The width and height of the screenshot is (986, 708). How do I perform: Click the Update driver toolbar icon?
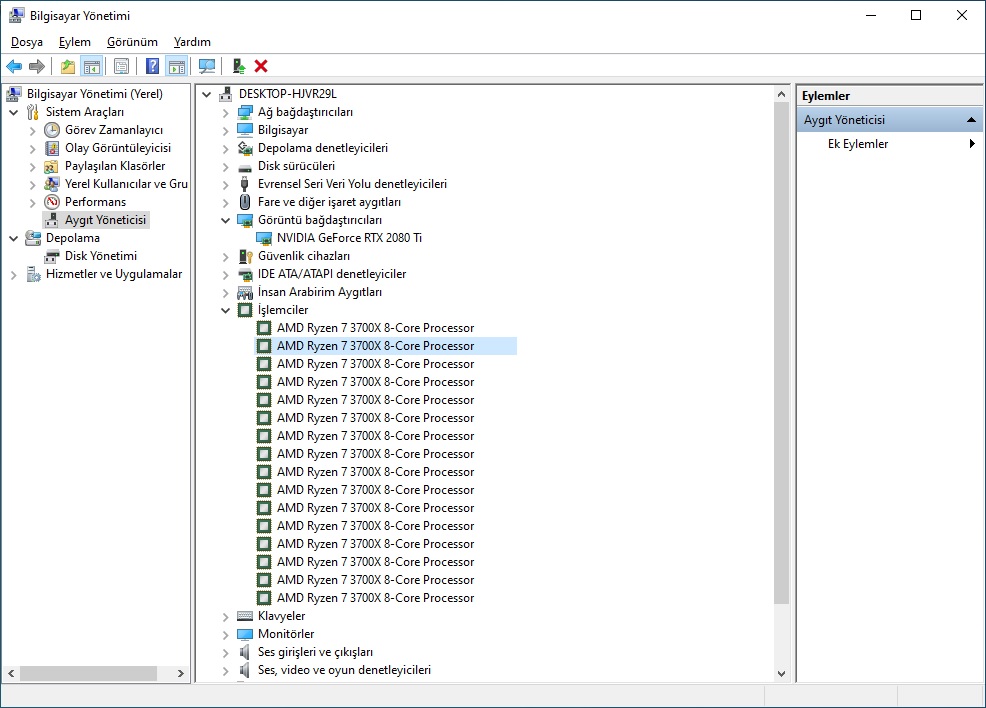(238, 66)
